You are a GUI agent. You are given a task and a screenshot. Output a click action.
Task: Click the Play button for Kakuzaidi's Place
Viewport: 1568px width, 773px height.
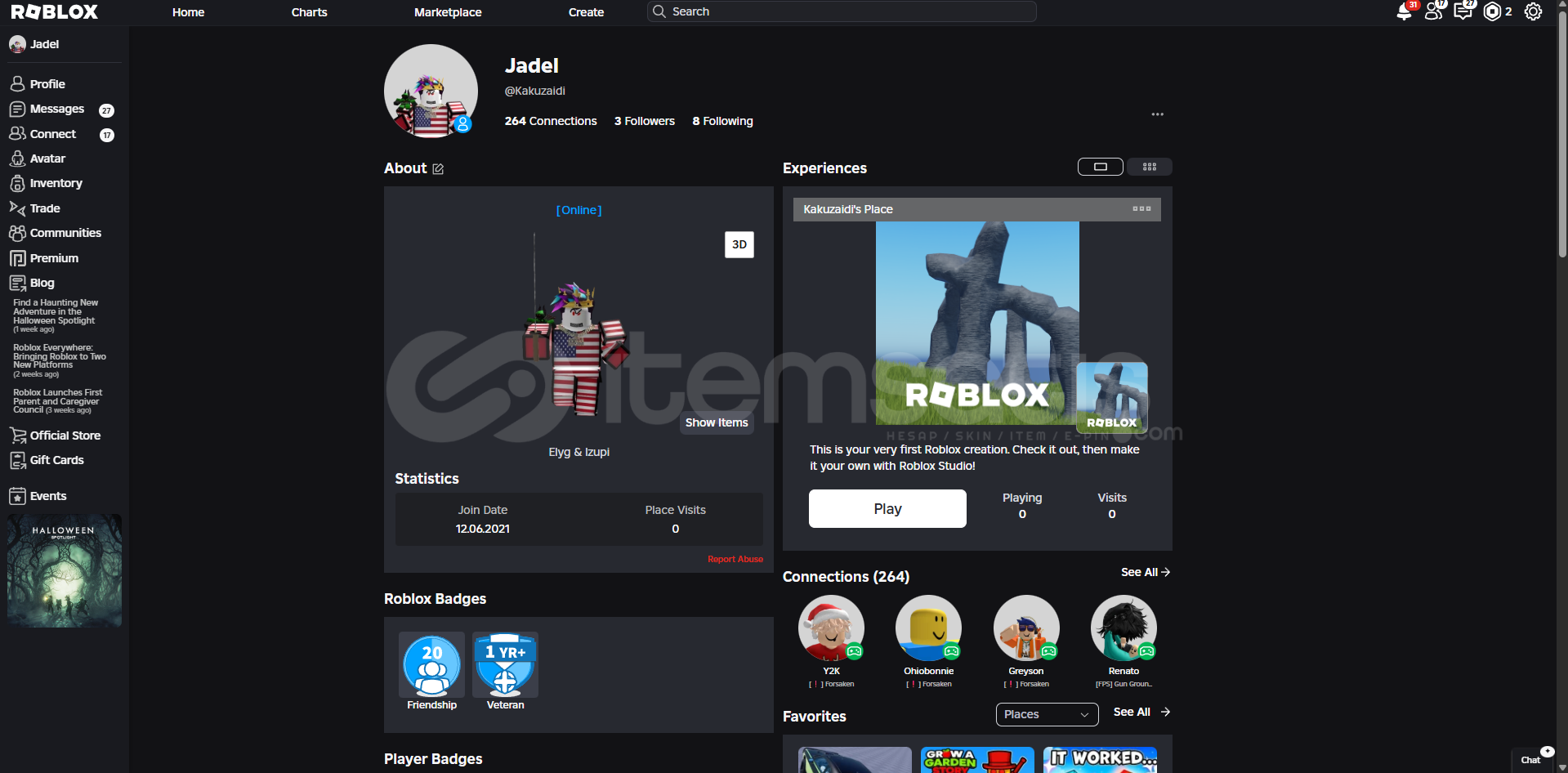pyautogui.click(x=887, y=509)
